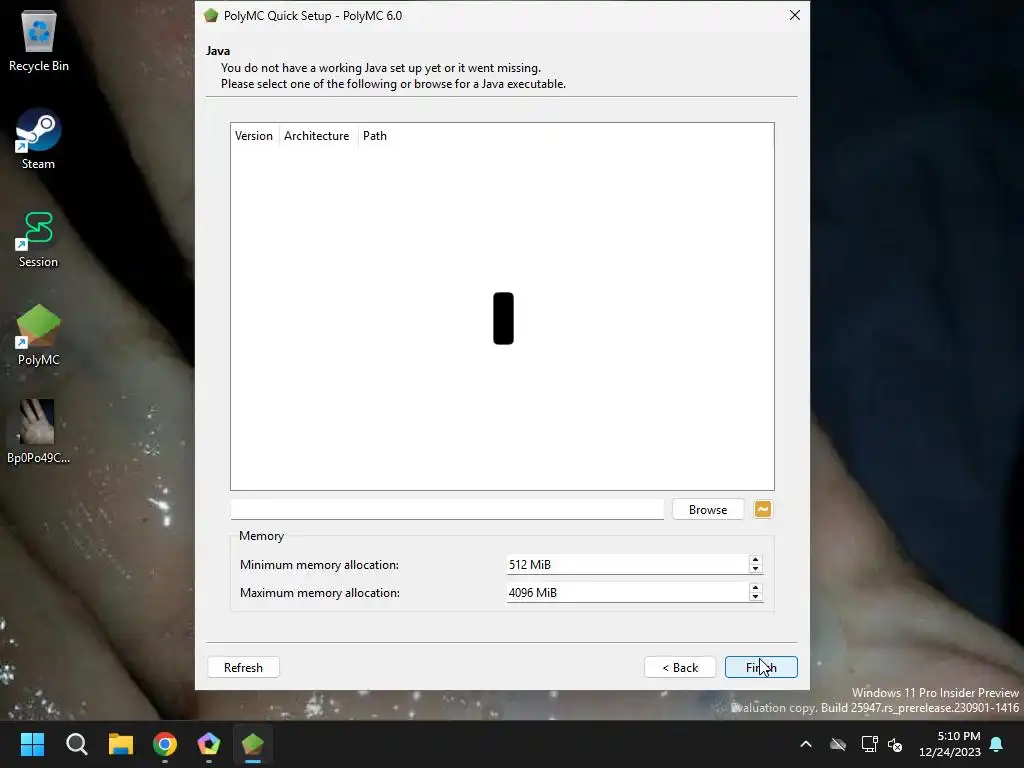Image resolution: width=1024 pixels, height=768 pixels.
Task: Open Google Chrome from the taskbar
Action: [x=165, y=744]
